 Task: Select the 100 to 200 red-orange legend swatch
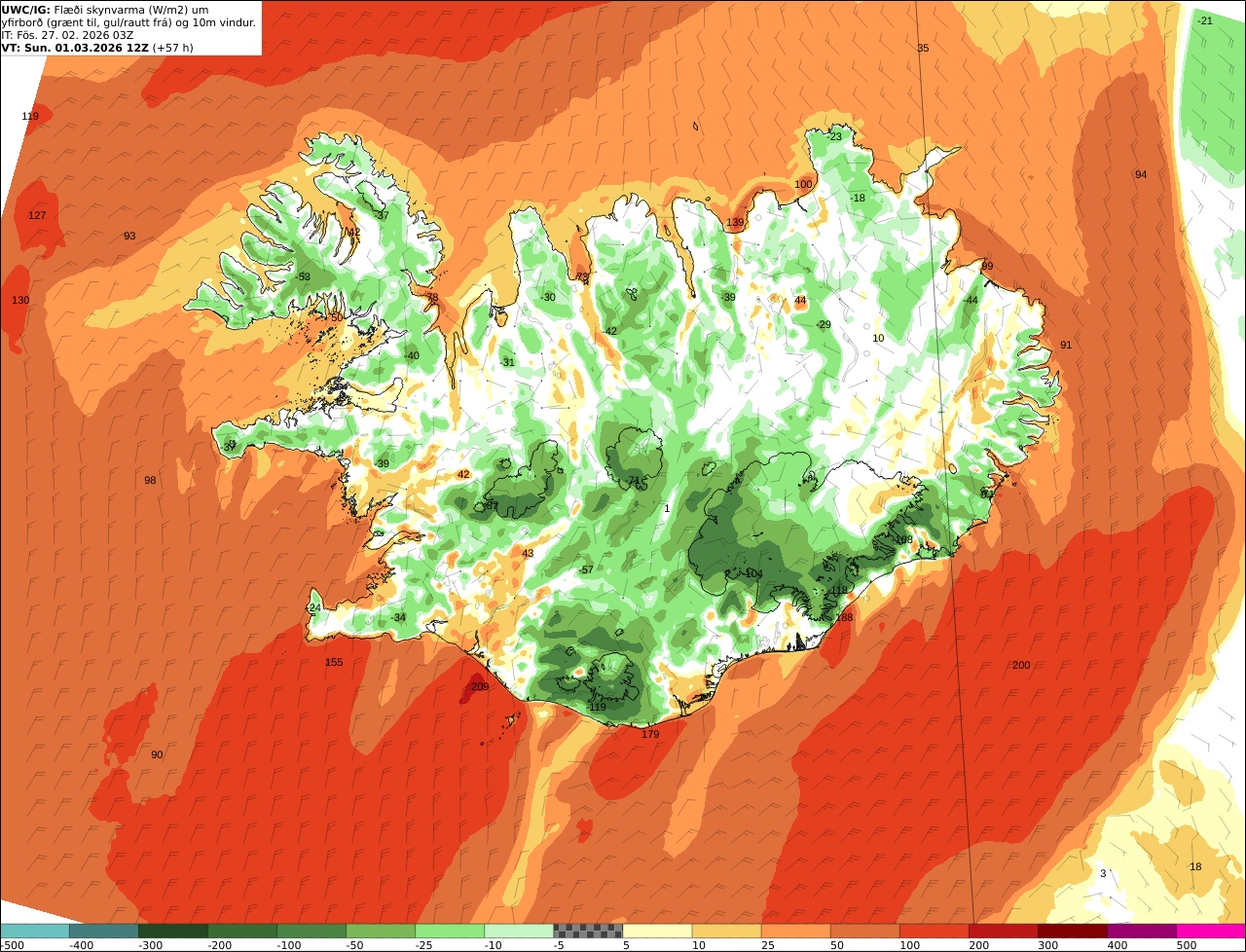[x=934, y=931]
